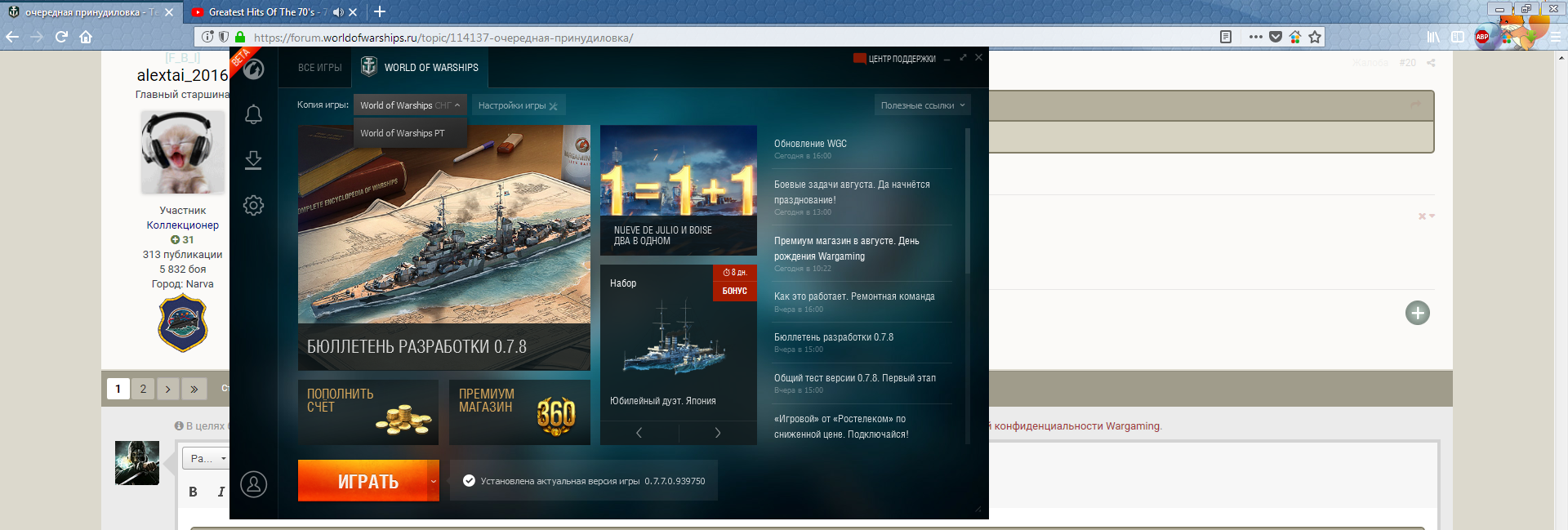Close the очередная принудиловка tab
The width and height of the screenshot is (1568, 530).
click(x=169, y=12)
